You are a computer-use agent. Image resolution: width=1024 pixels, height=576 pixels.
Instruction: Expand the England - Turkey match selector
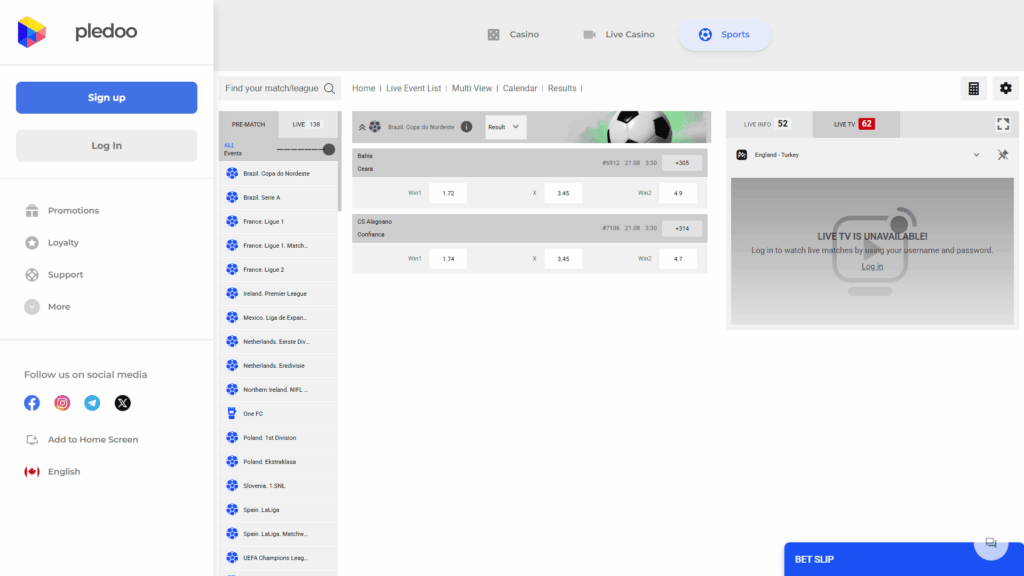point(976,155)
